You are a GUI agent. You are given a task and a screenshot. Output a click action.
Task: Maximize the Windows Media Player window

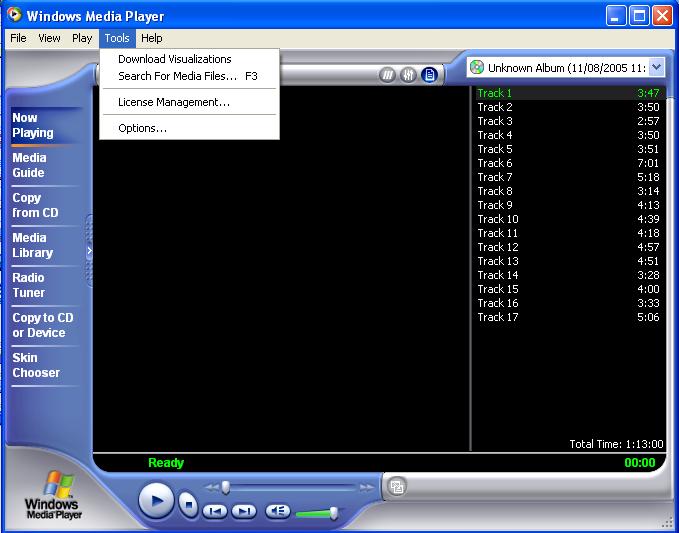[639, 16]
